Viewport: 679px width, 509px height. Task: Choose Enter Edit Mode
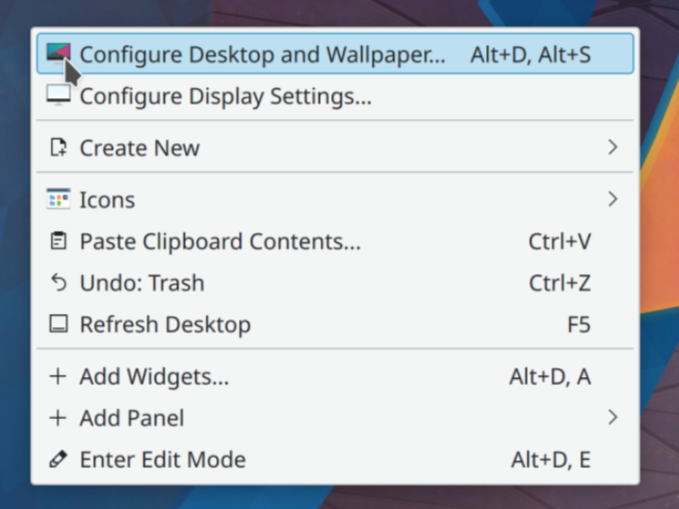162,460
